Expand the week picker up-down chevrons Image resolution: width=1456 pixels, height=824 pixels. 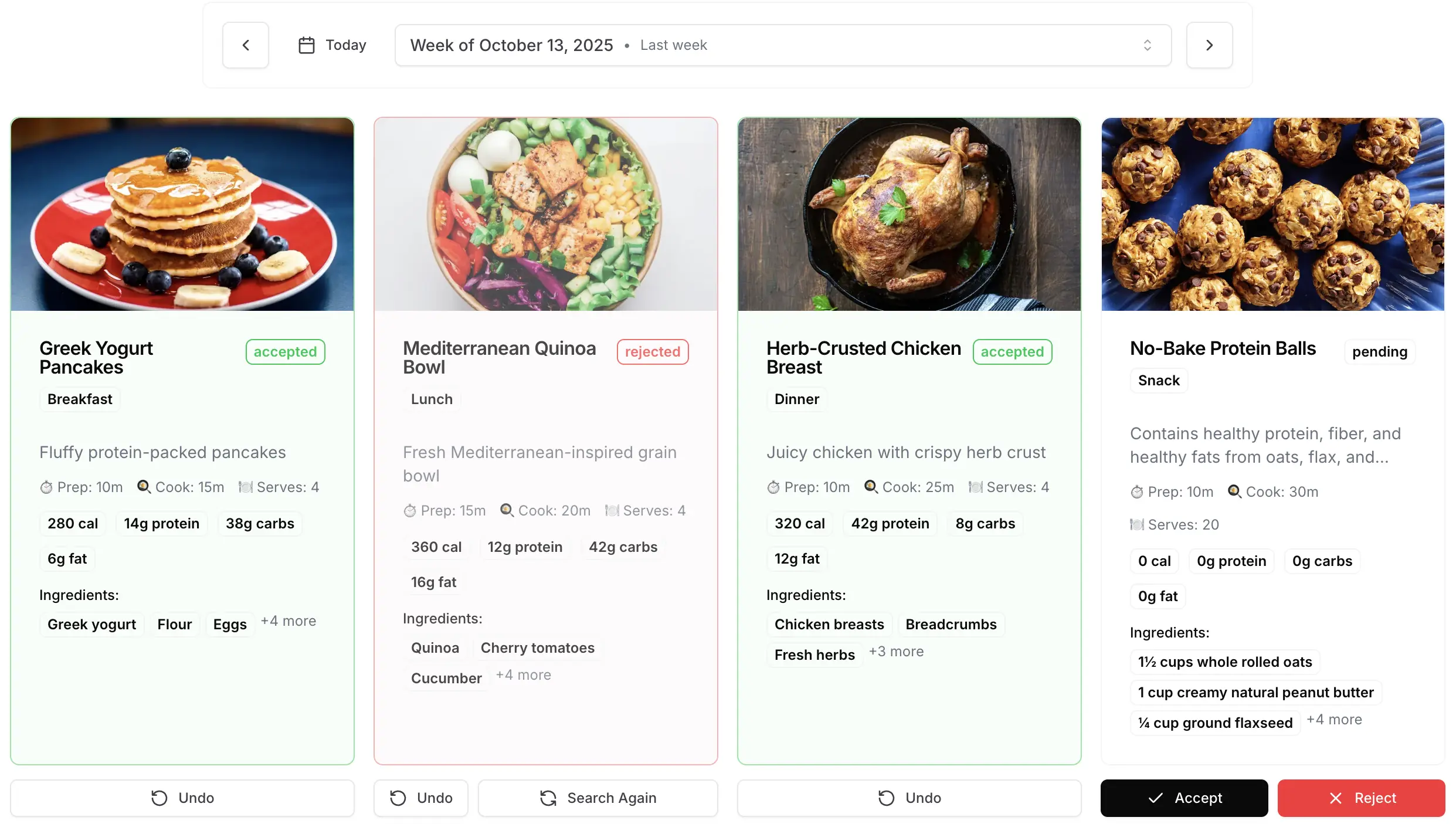[1148, 45]
